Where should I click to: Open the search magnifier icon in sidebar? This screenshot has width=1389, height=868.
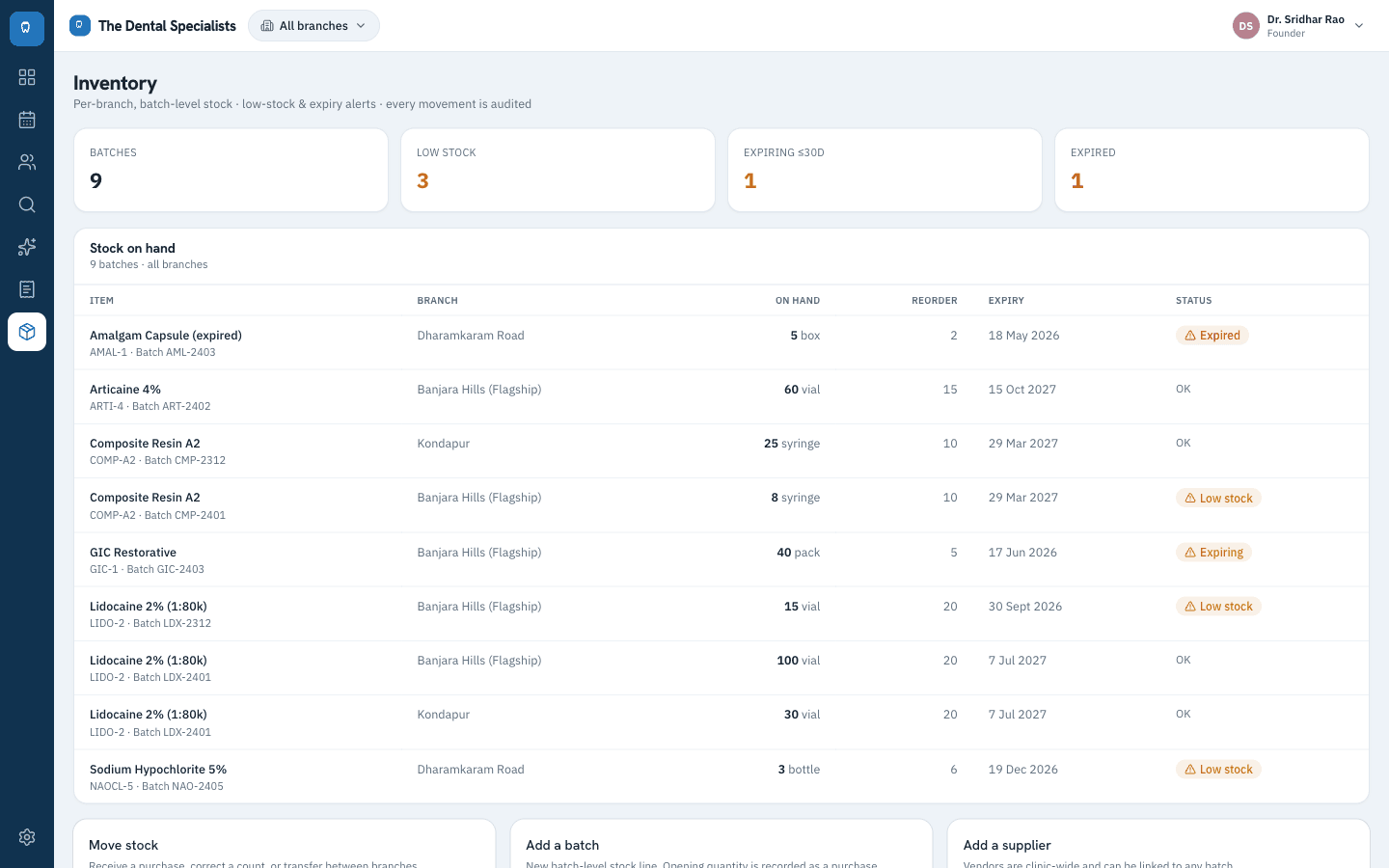pos(27,204)
